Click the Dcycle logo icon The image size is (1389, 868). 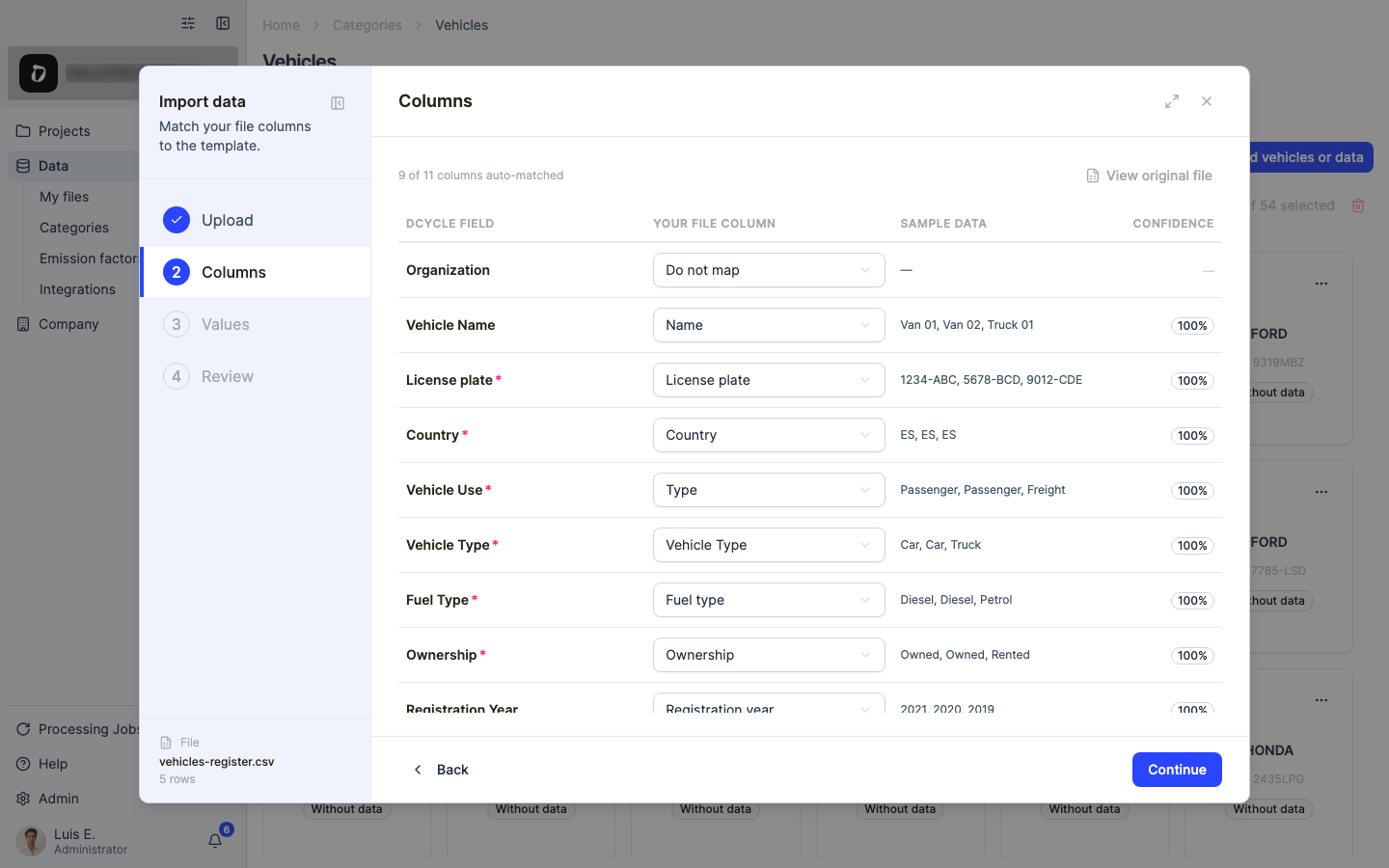39,73
